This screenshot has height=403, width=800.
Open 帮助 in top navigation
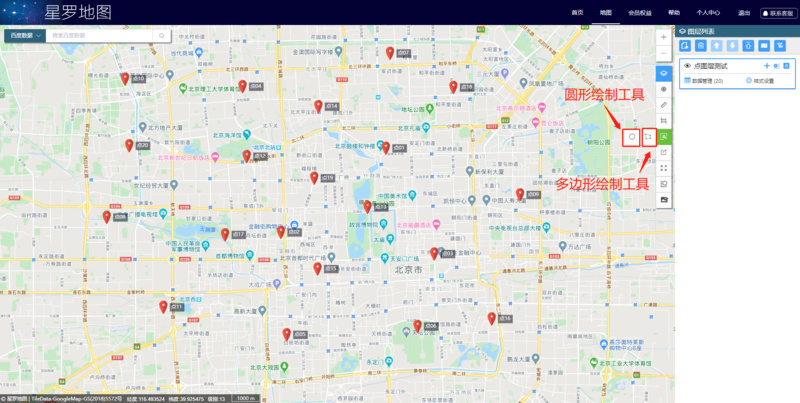click(x=674, y=13)
